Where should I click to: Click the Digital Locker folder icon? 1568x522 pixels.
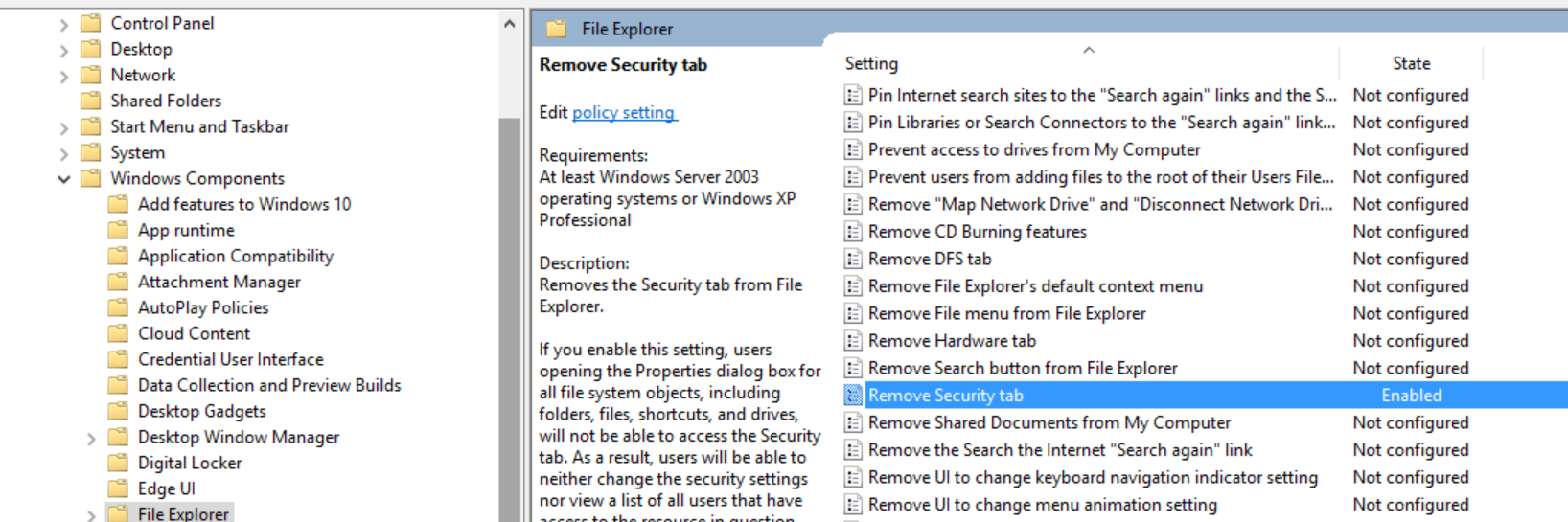[x=118, y=463]
